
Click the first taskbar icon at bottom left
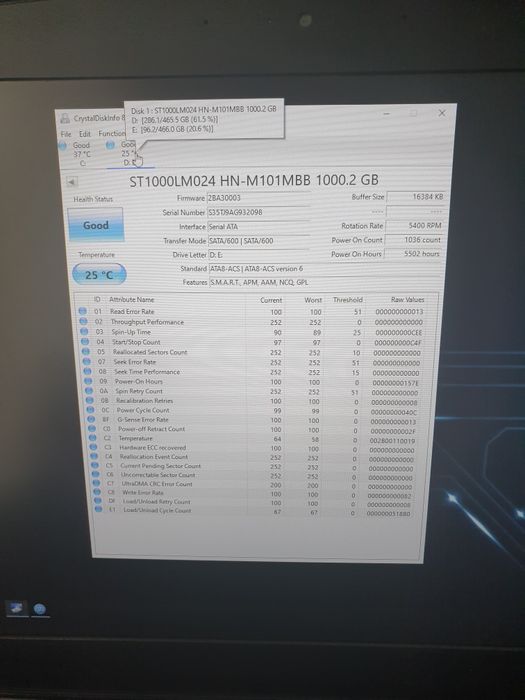tap(16, 608)
